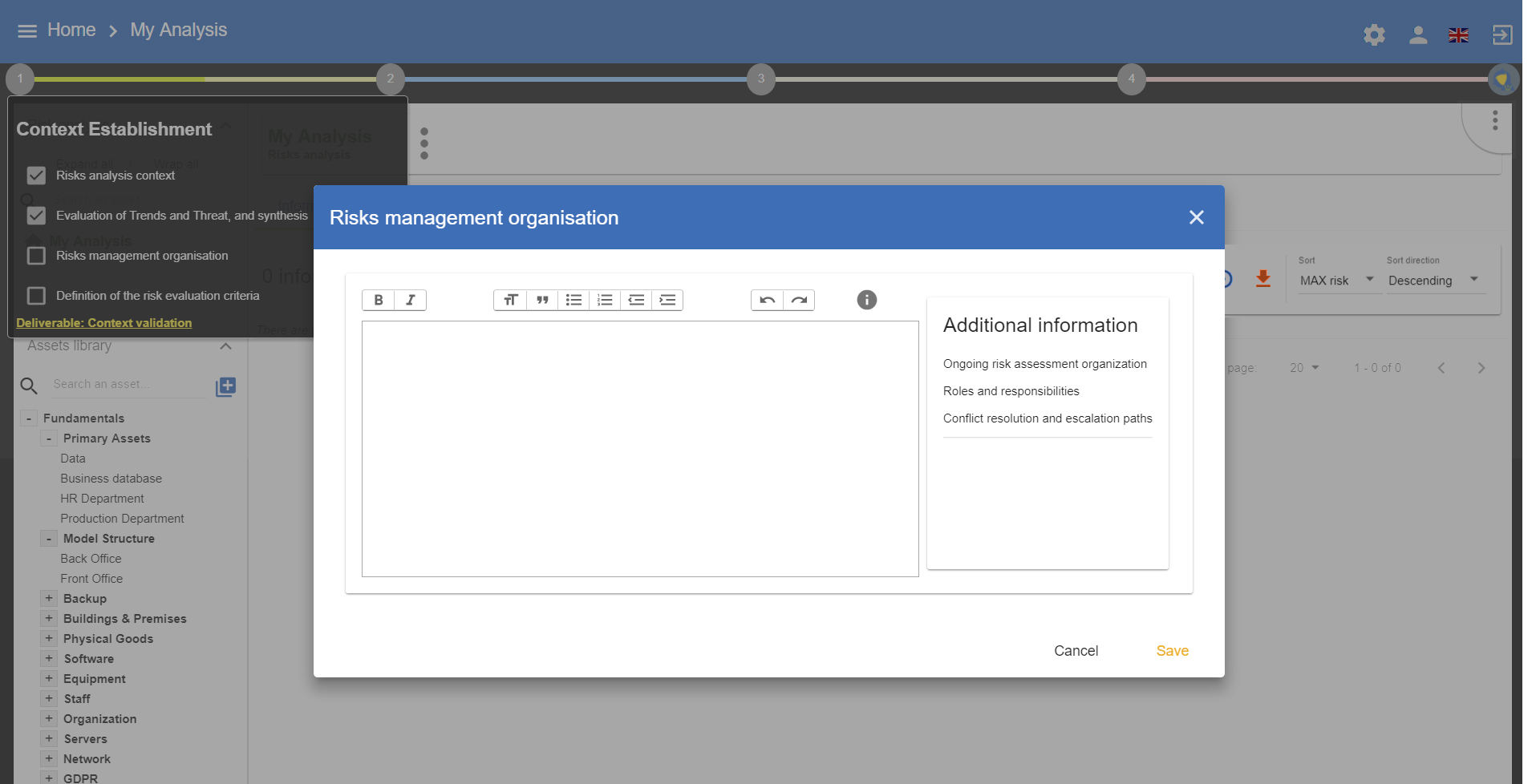Expand the Equipment category
Image resolution: width=1540 pixels, height=784 pixels.
(49, 678)
